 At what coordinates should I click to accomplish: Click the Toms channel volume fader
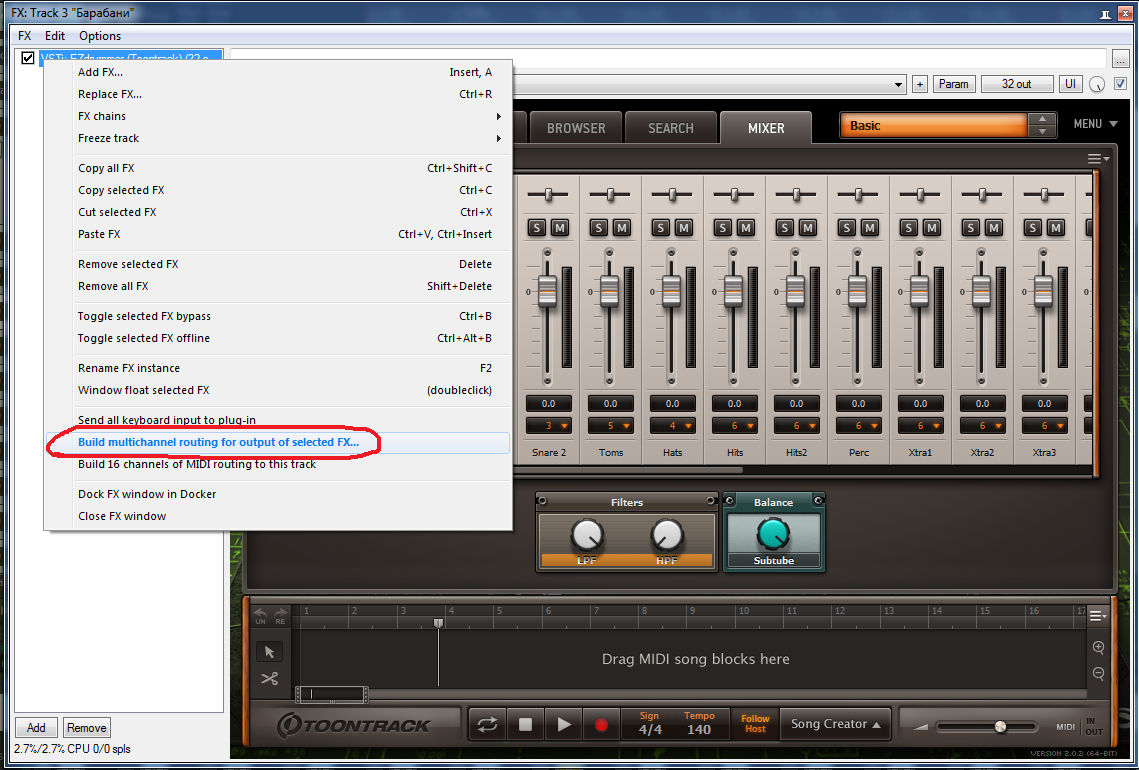(x=609, y=291)
